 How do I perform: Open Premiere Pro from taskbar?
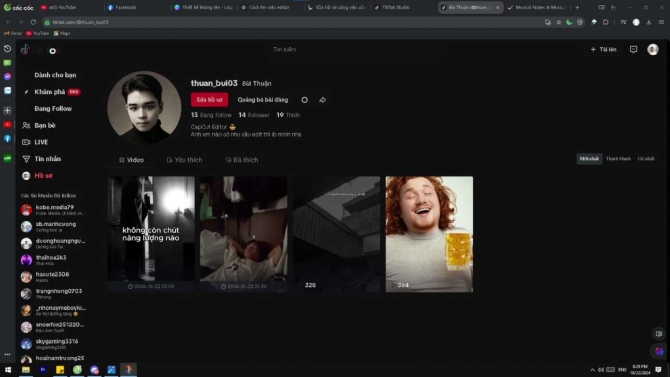43,370
